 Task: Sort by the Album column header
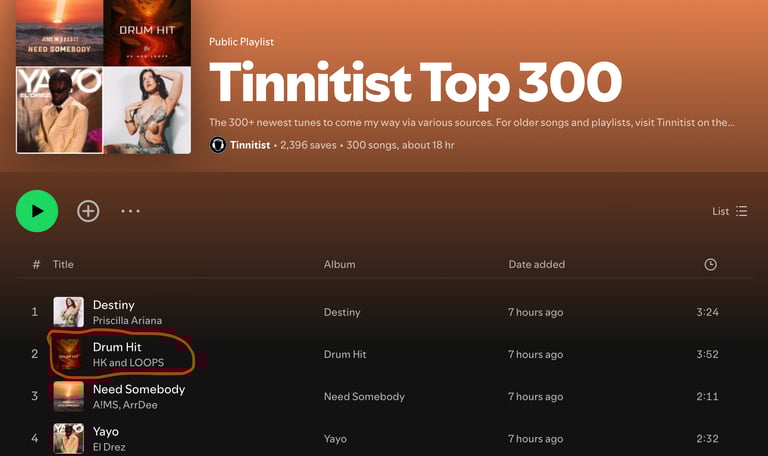[339, 264]
